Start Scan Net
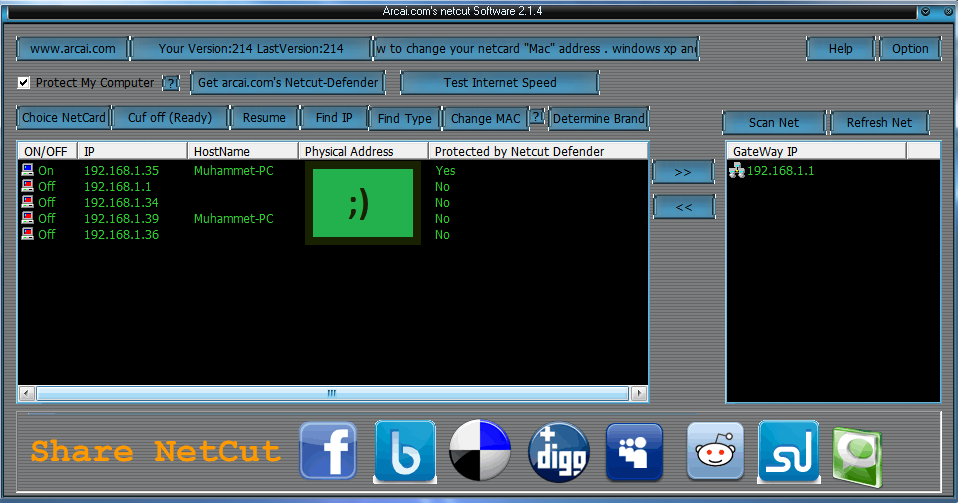 (773, 122)
